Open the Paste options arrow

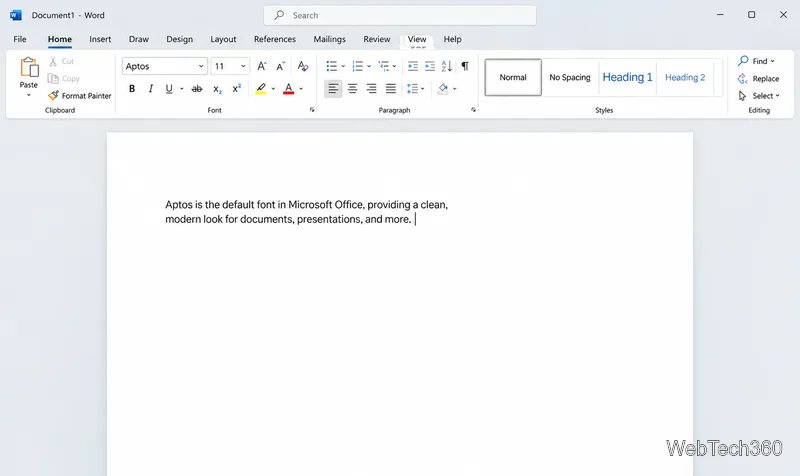29,95
